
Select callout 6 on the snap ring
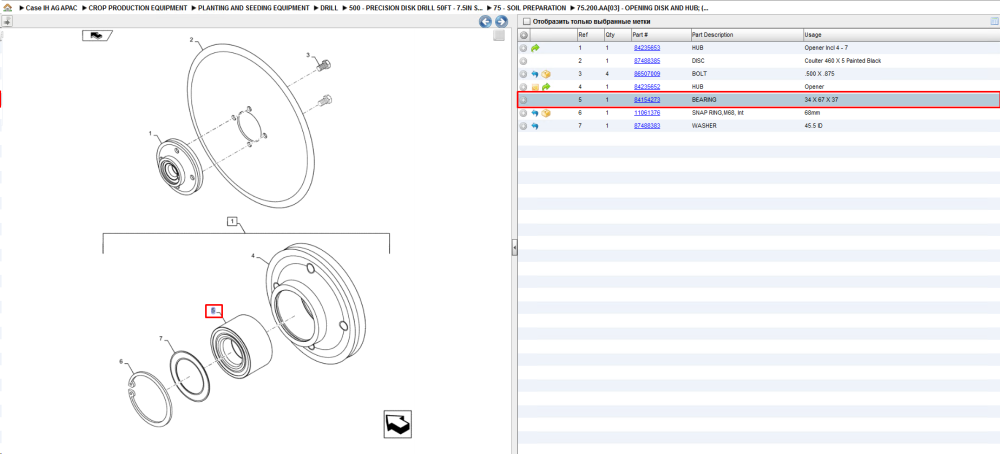[x=121, y=362]
